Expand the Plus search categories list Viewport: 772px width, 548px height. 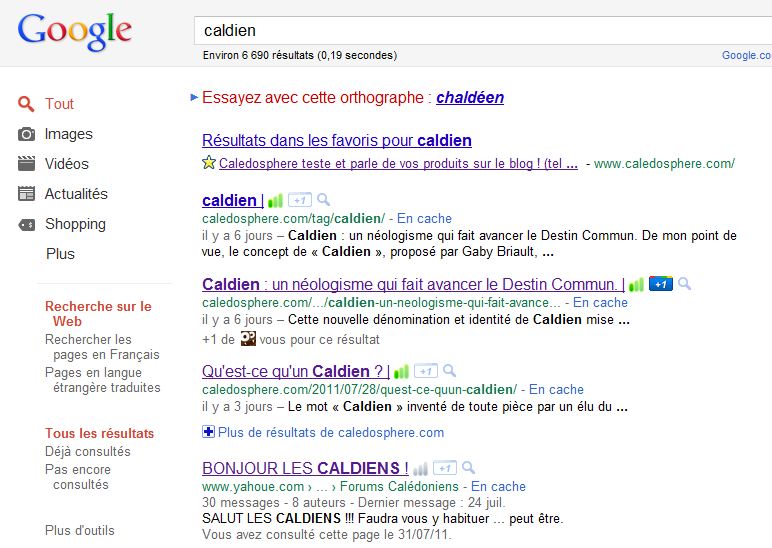point(60,254)
